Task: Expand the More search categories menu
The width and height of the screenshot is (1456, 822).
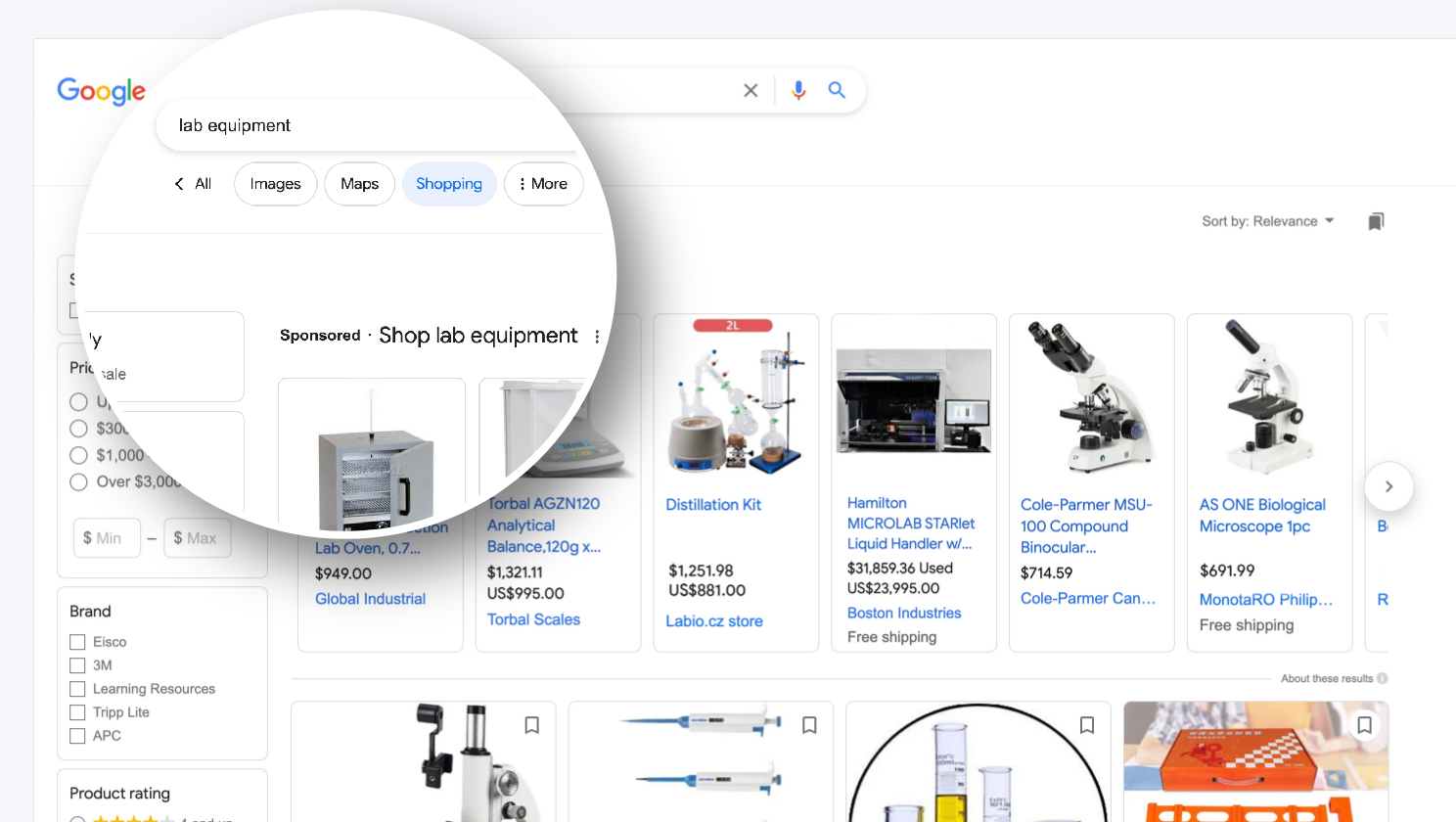Action: (544, 183)
